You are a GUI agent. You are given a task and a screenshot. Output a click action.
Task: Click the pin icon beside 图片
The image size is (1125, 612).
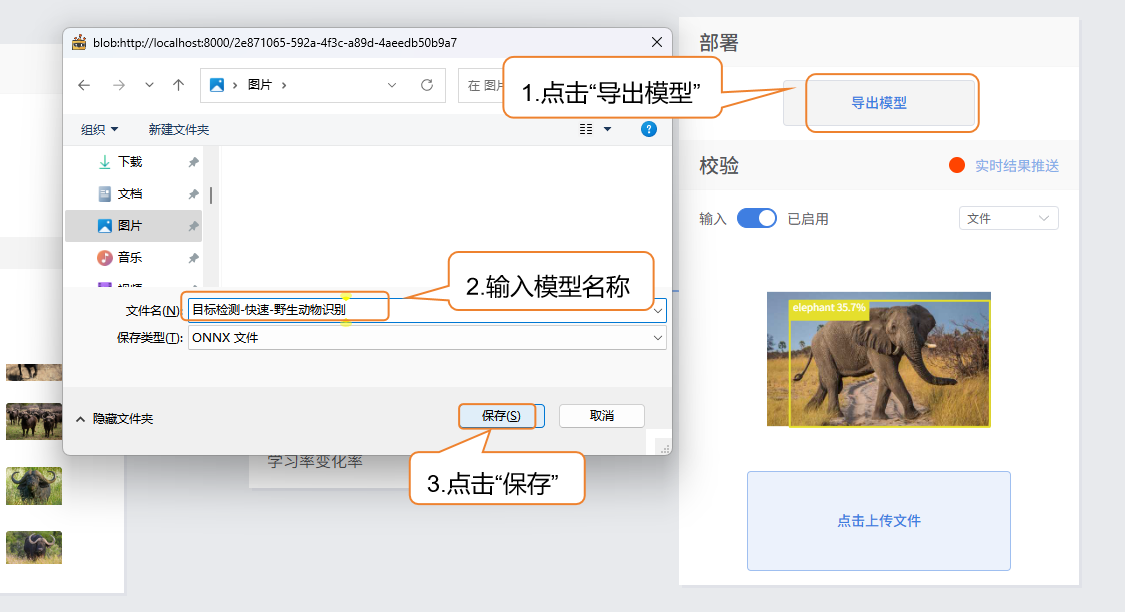click(193, 226)
